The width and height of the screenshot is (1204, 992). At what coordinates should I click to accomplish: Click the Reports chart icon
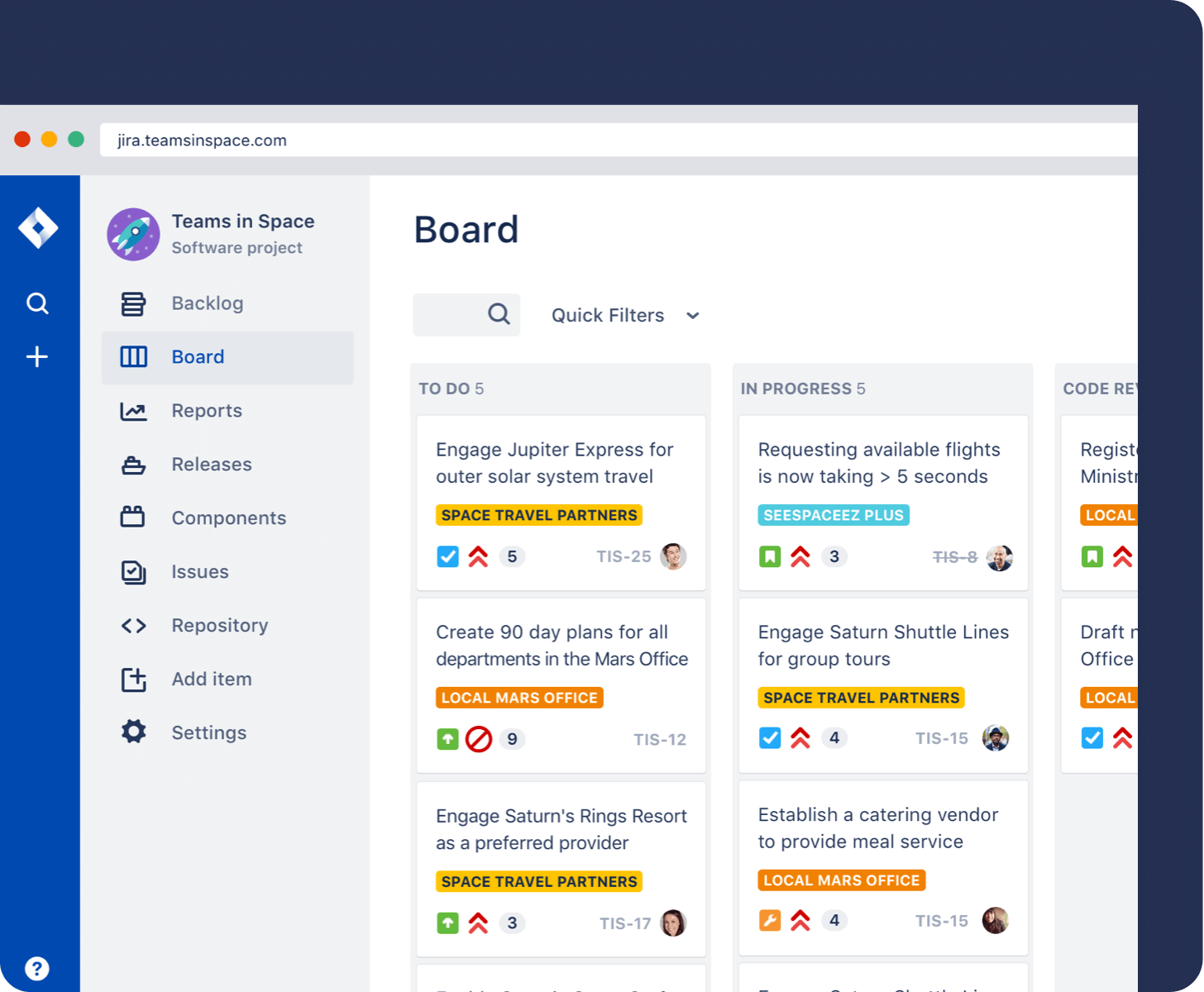[x=133, y=411]
